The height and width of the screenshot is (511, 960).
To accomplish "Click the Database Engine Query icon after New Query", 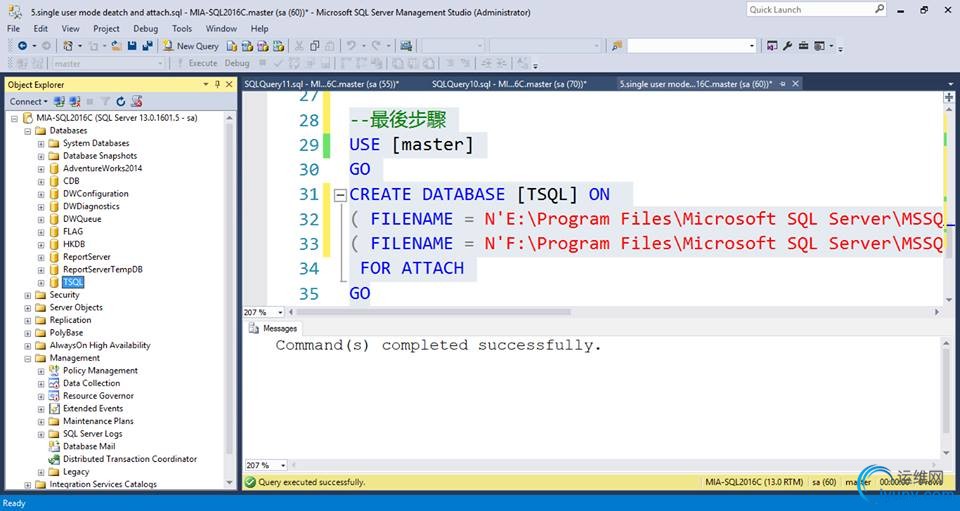I will (x=231, y=46).
